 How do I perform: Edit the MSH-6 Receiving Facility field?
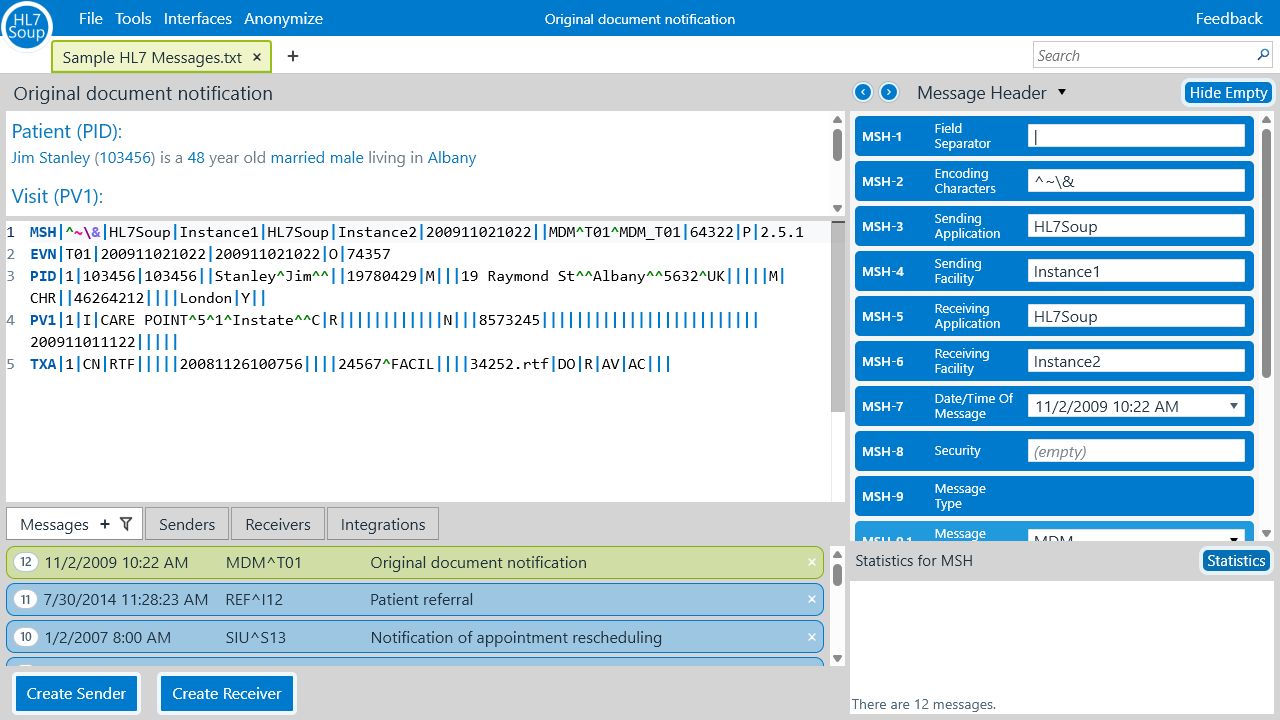click(1136, 361)
